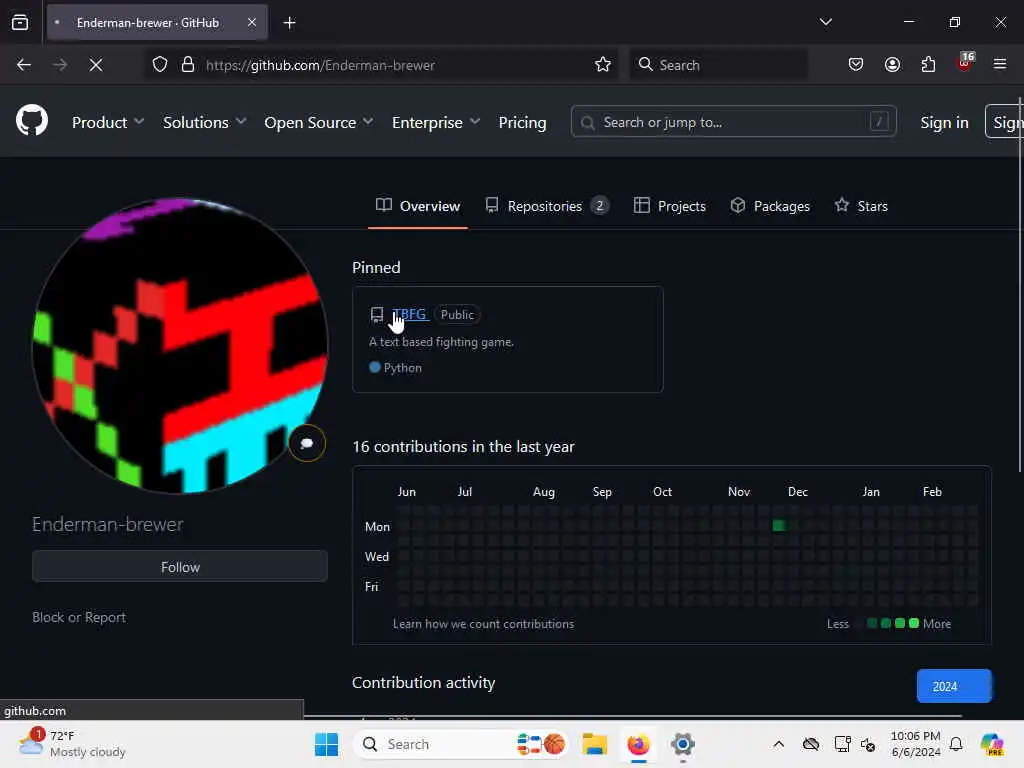1024x768 pixels.
Task: Click the 'Enderman-brewer' username text
Action: 108,524
